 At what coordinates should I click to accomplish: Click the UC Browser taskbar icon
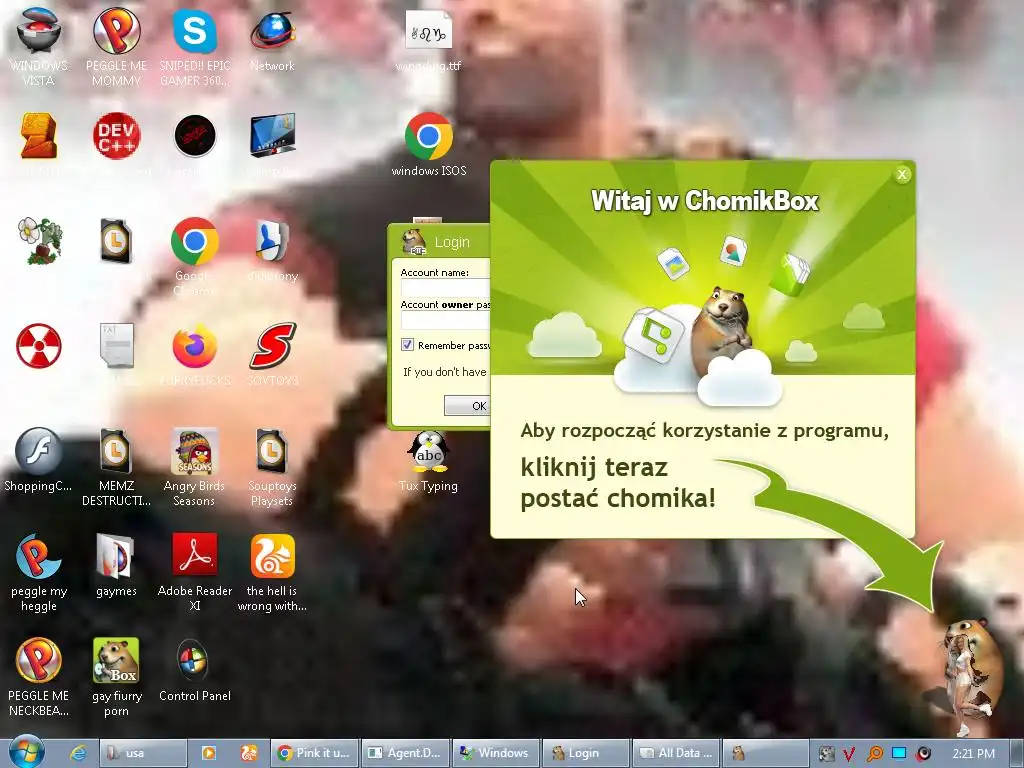pos(249,753)
